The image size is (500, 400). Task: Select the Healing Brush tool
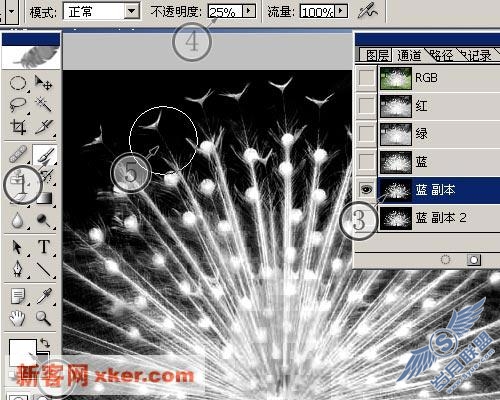click(x=18, y=155)
